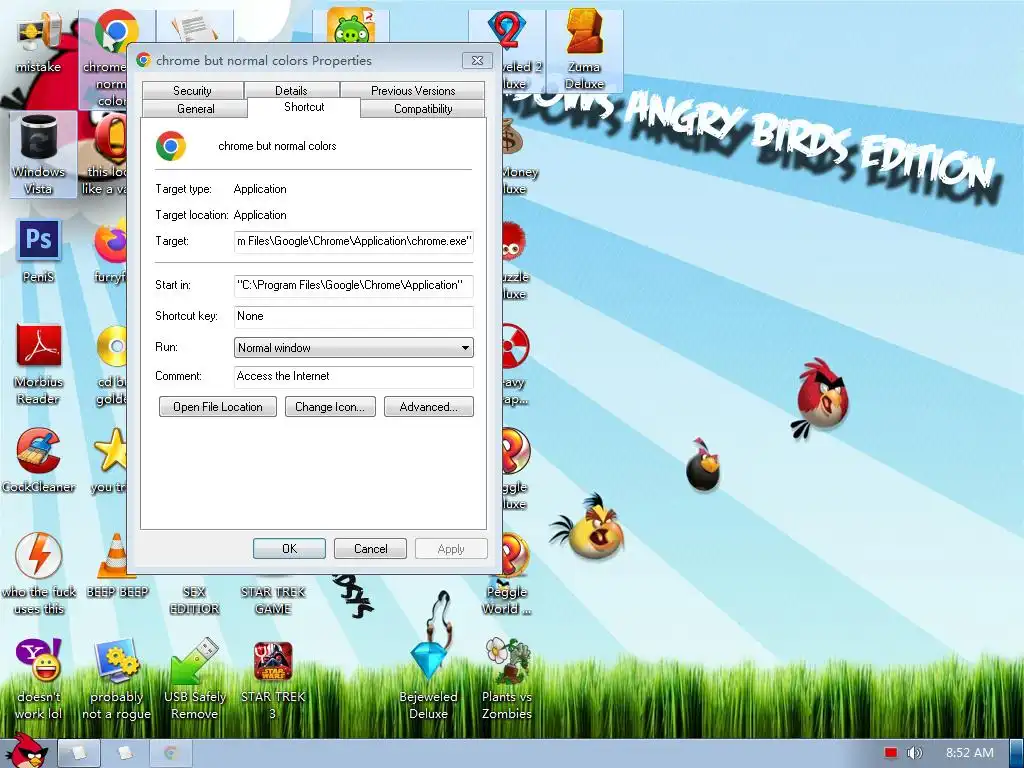The height and width of the screenshot is (768, 1024).
Task: Open the volume speaker tray icon
Action: point(915,753)
